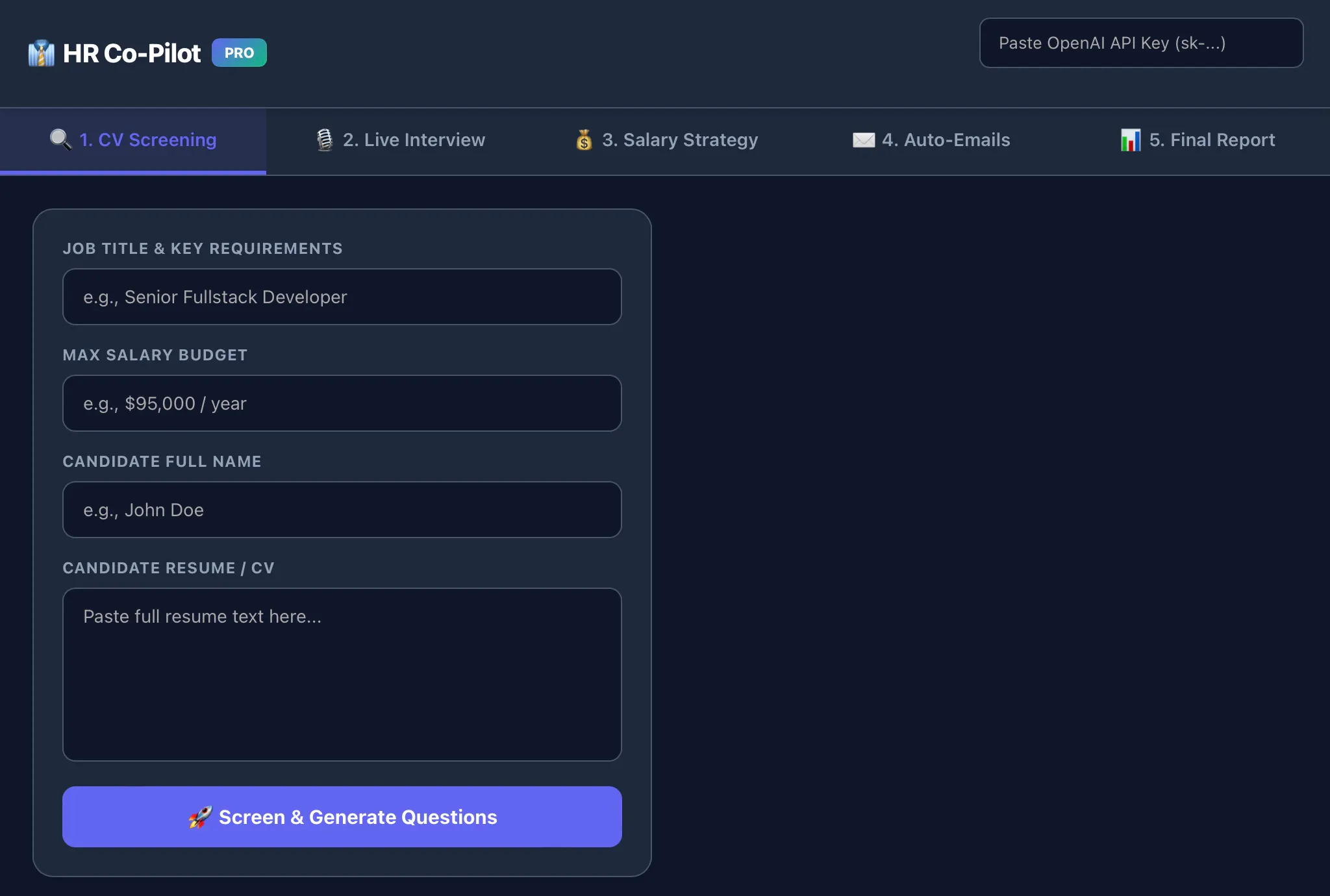Click the microphone icon on Live Interview tab

324,140
